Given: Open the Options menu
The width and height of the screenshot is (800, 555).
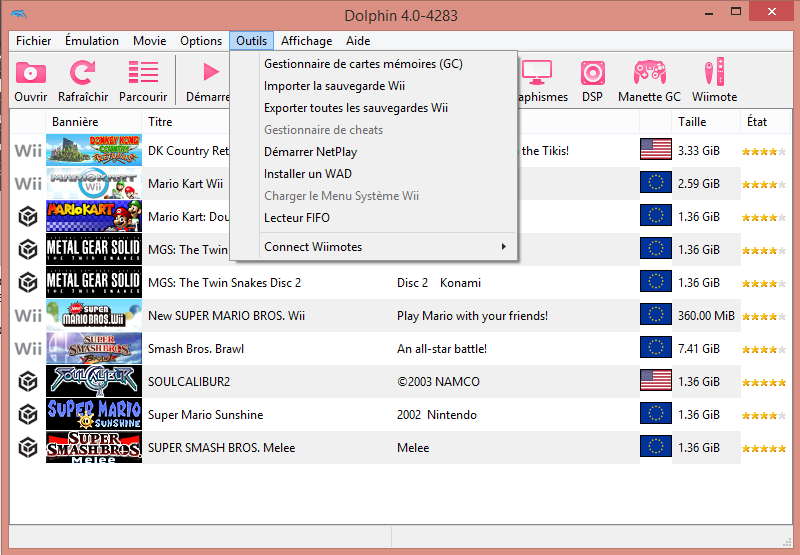Looking at the screenshot, I should pyautogui.click(x=201, y=41).
